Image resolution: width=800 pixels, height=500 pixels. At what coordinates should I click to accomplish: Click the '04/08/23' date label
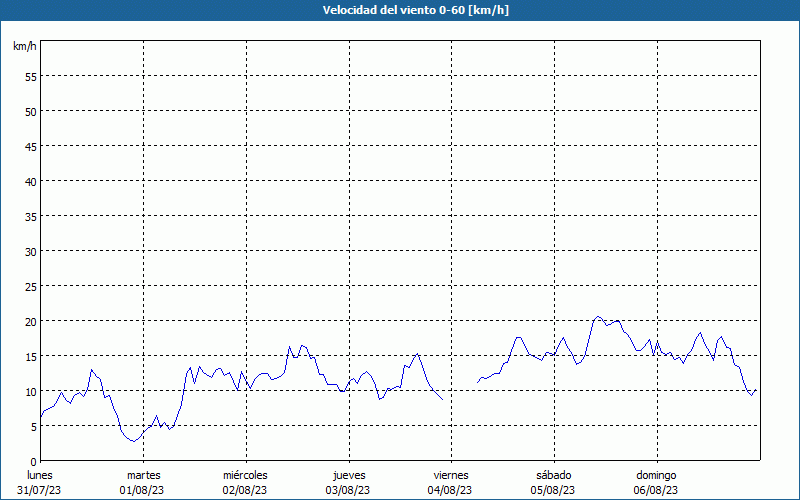click(450, 491)
